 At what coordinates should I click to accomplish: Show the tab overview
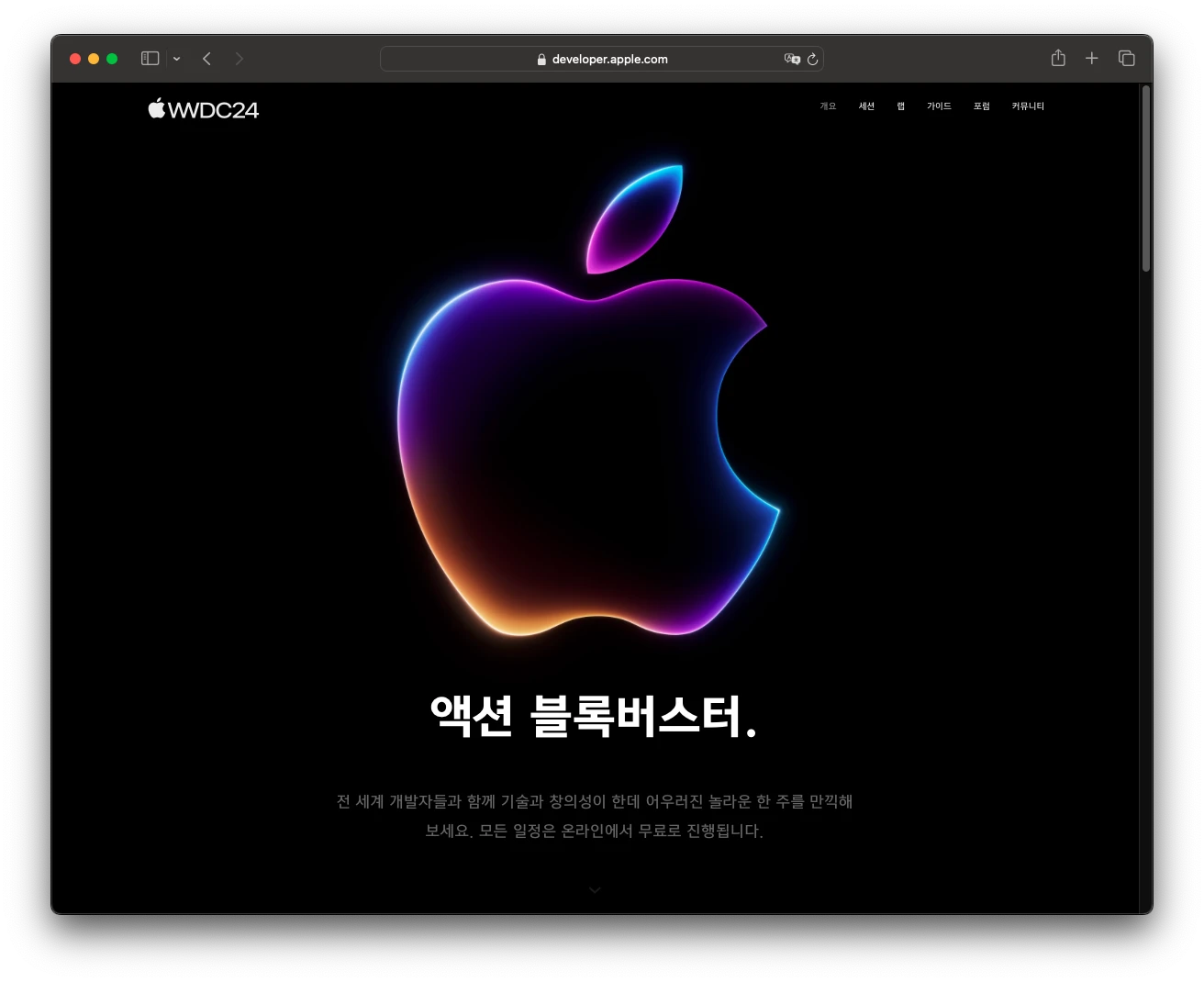pos(1126,59)
